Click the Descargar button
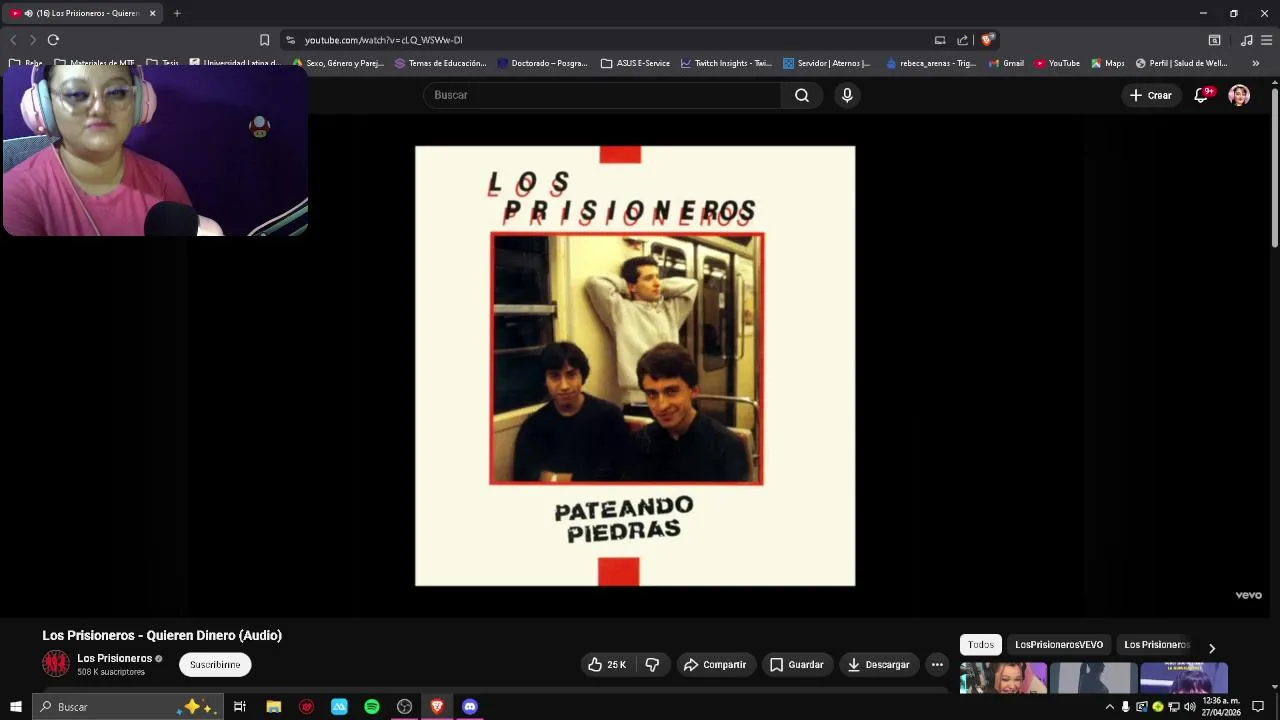This screenshot has width=1280, height=720. 878,664
